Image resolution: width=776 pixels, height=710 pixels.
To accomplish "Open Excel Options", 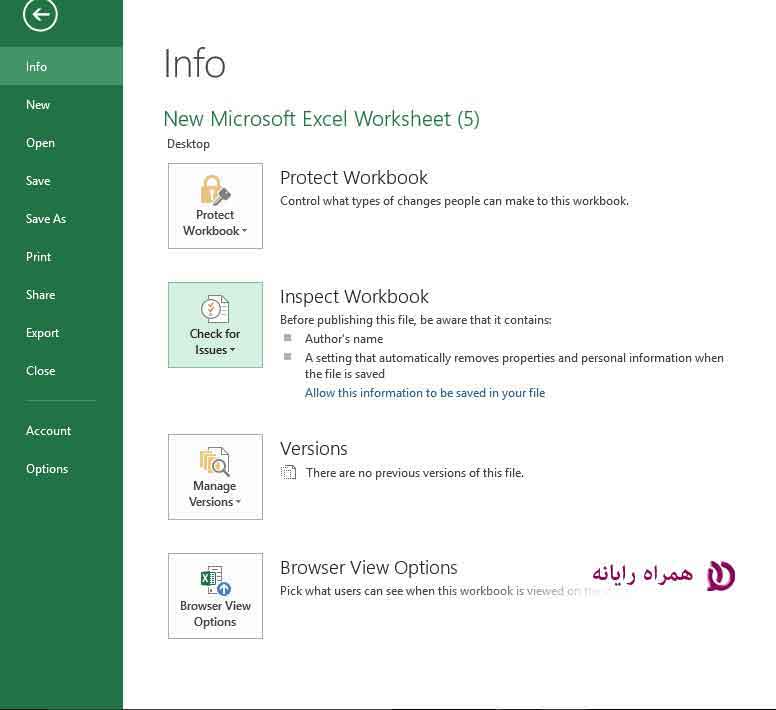I will pyautogui.click(x=61, y=469).
